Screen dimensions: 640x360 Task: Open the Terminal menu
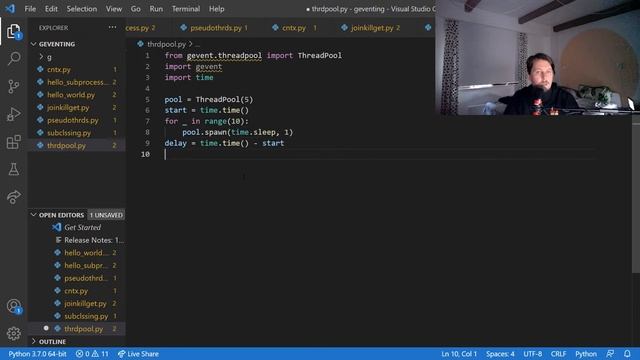coord(186,9)
